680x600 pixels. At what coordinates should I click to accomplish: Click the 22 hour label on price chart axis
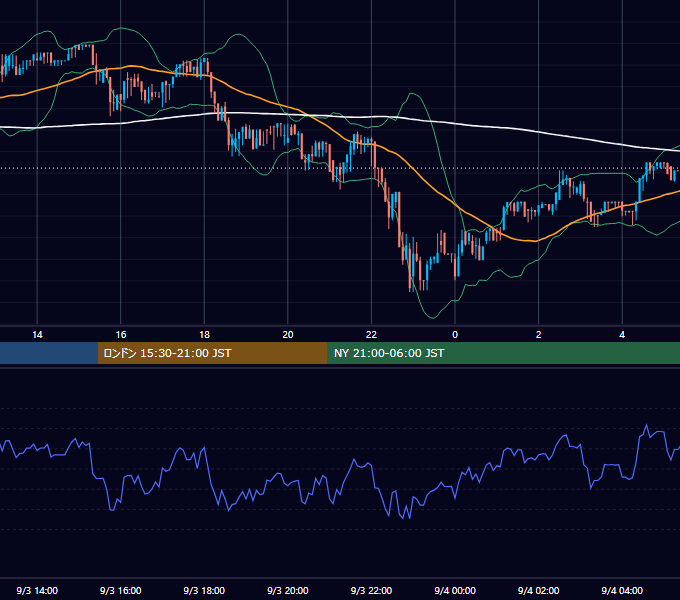tap(371, 335)
